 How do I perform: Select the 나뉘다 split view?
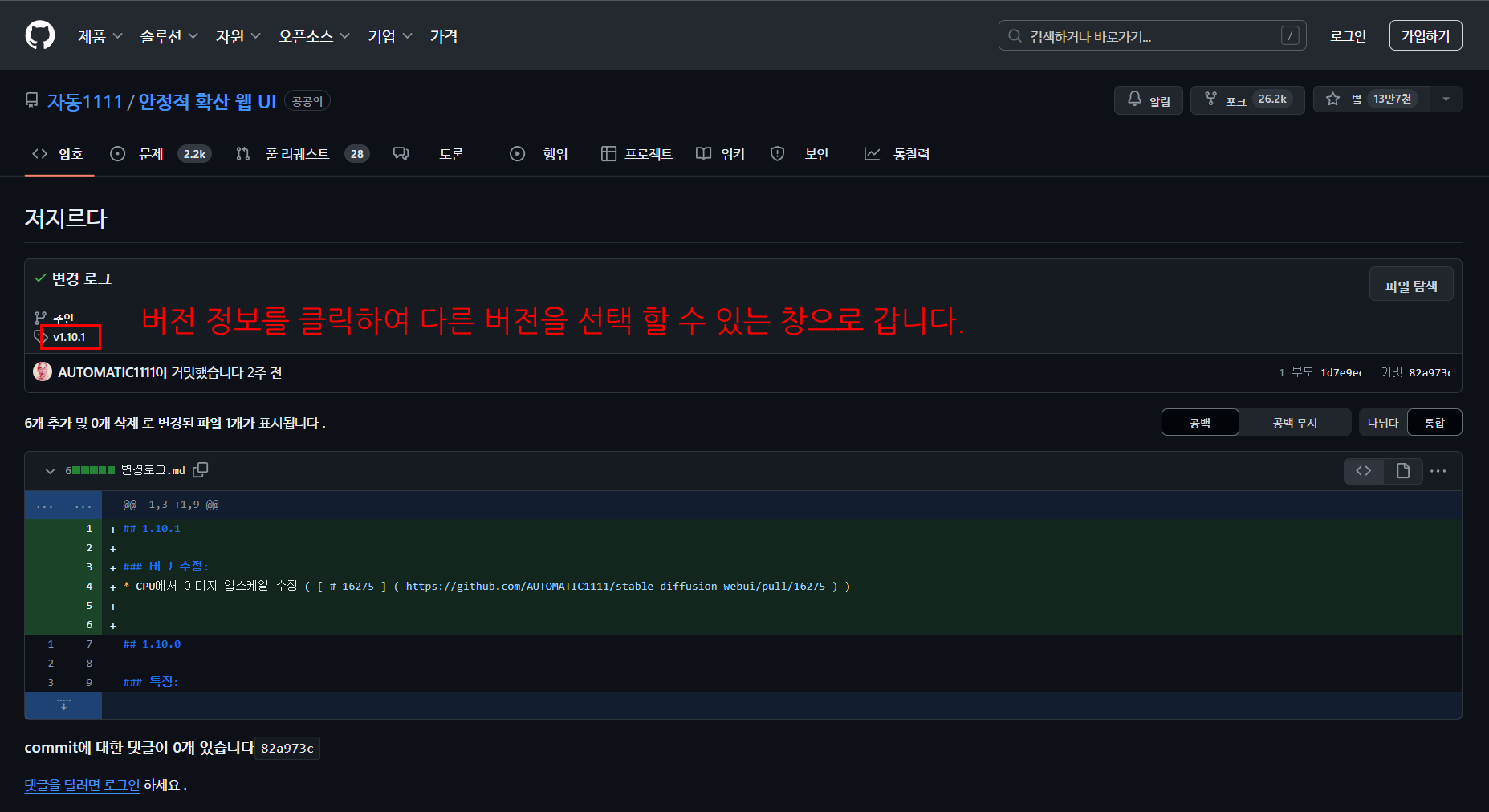point(1382,423)
